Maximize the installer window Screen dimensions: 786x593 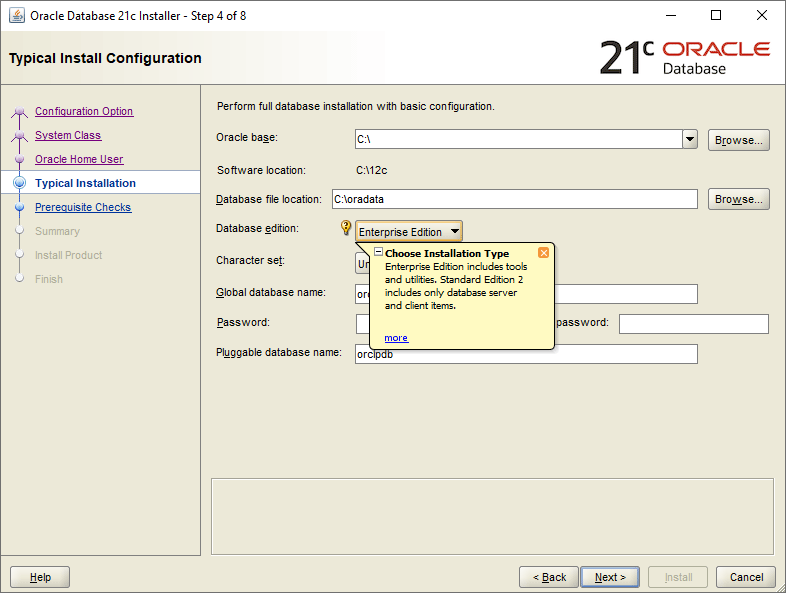tap(716, 16)
